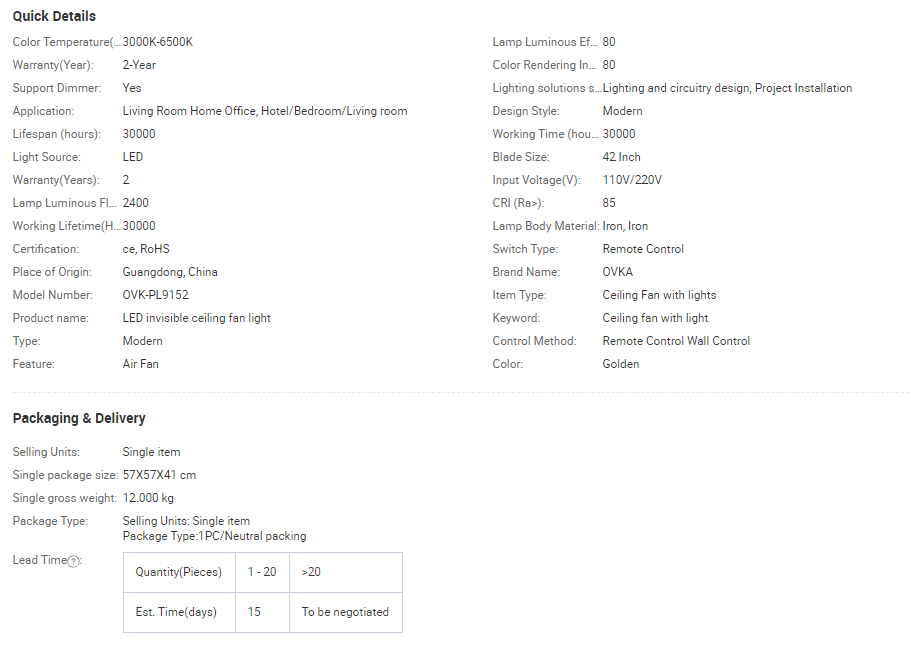Click the truncated Lighting solutions s... label
Viewport: 911px width, 652px height.
(x=547, y=88)
